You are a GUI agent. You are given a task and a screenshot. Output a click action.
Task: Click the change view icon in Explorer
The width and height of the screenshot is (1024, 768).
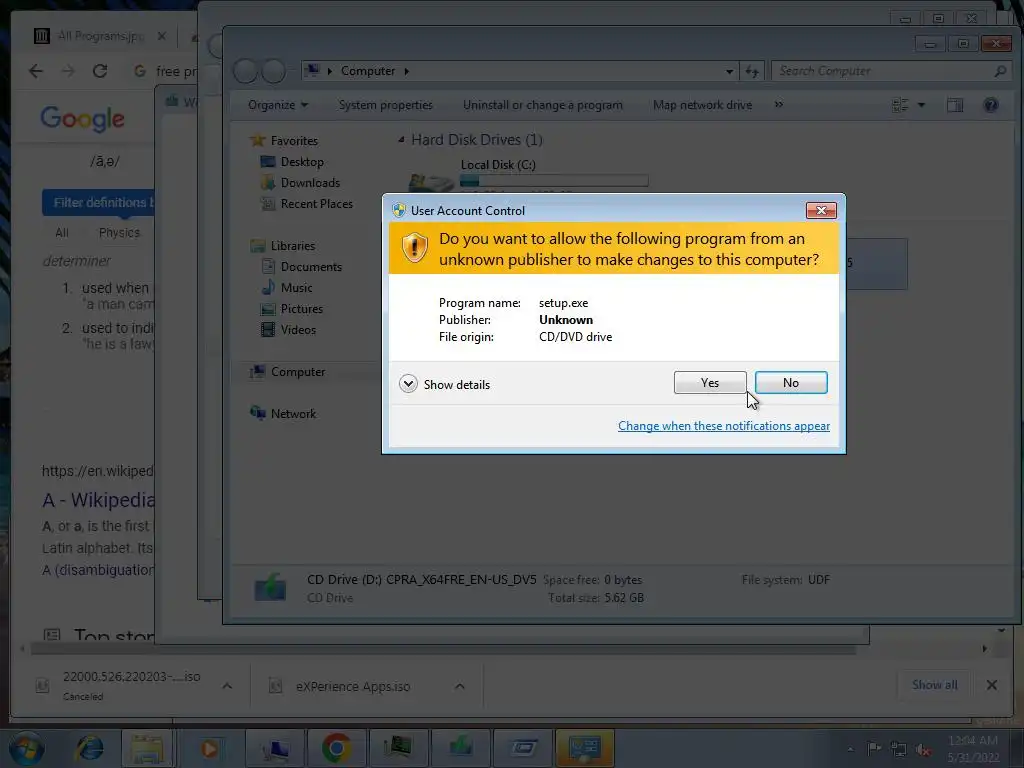900,105
